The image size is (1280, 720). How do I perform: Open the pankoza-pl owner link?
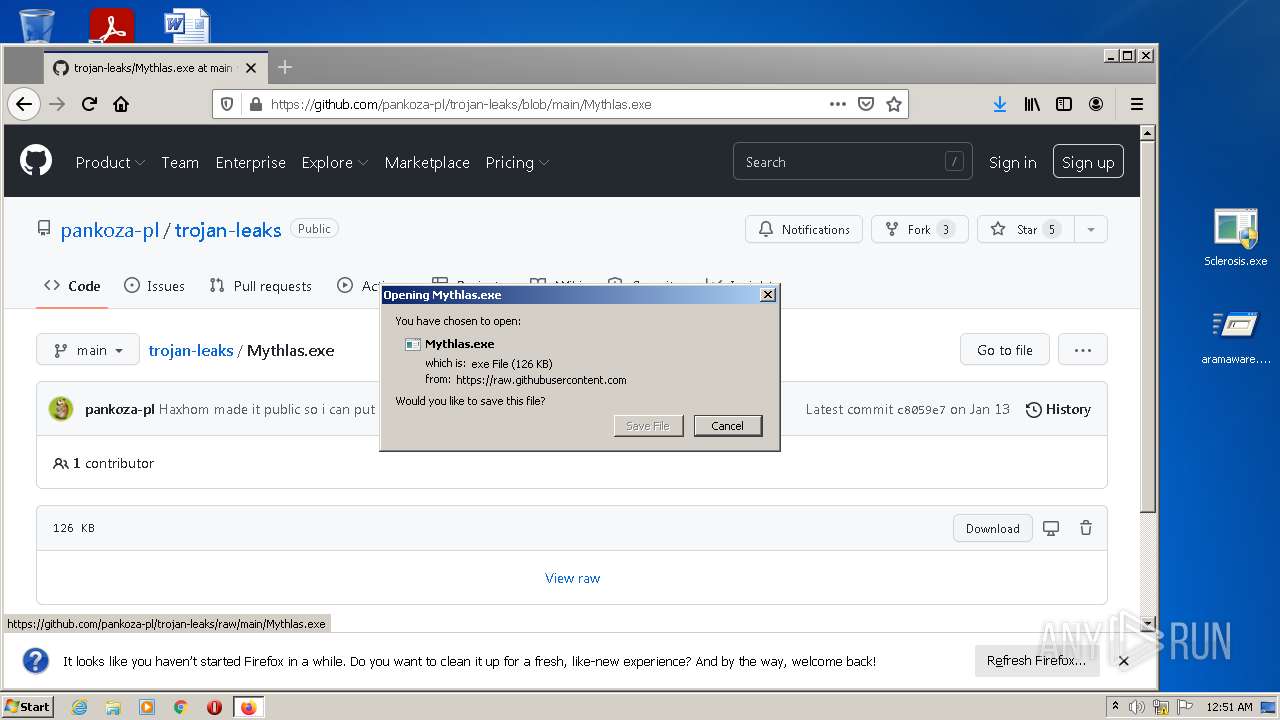click(110, 230)
